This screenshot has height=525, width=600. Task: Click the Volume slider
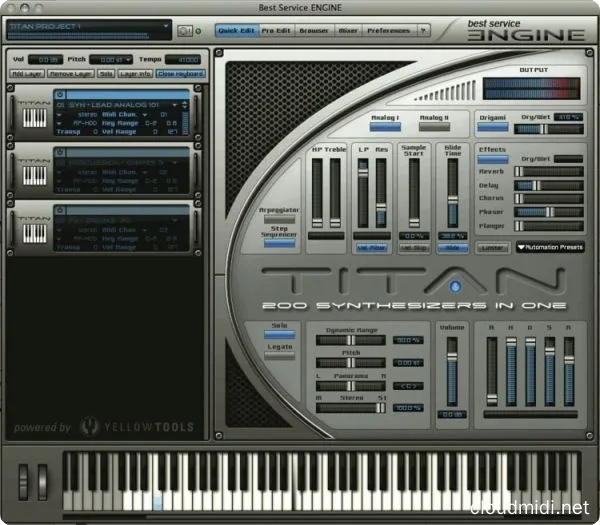tap(452, 370)
